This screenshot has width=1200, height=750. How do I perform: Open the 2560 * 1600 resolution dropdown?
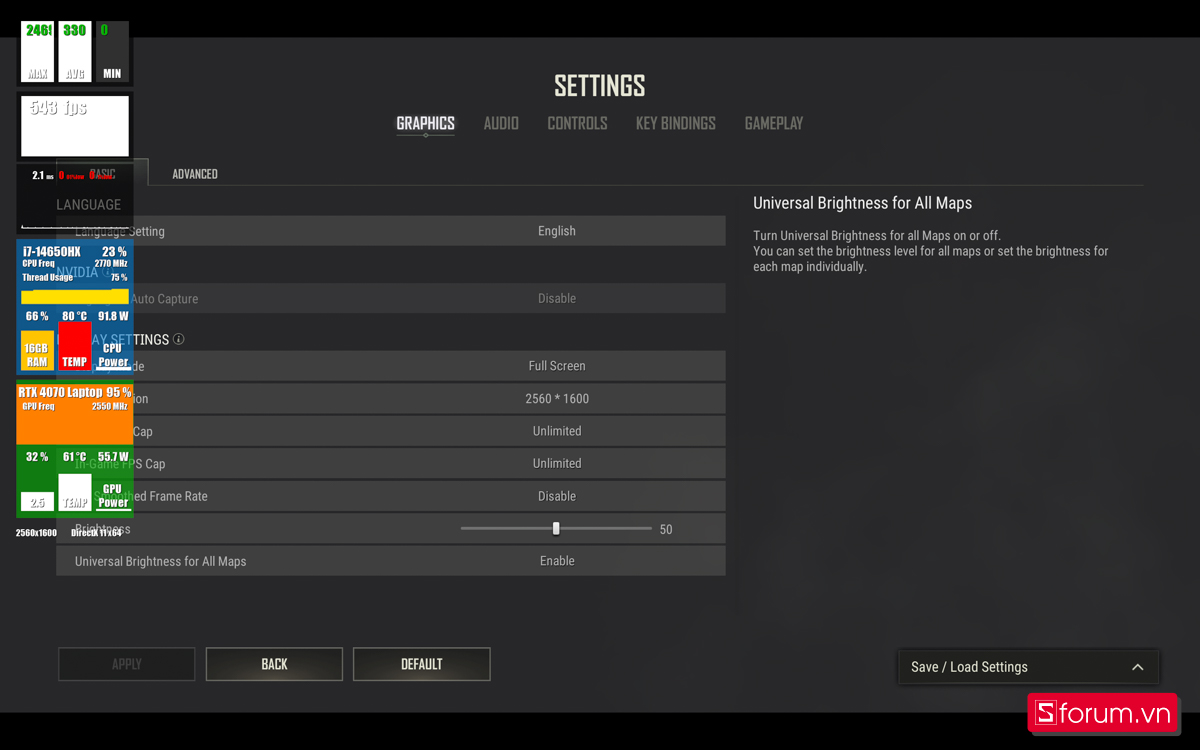pos(557,398)
